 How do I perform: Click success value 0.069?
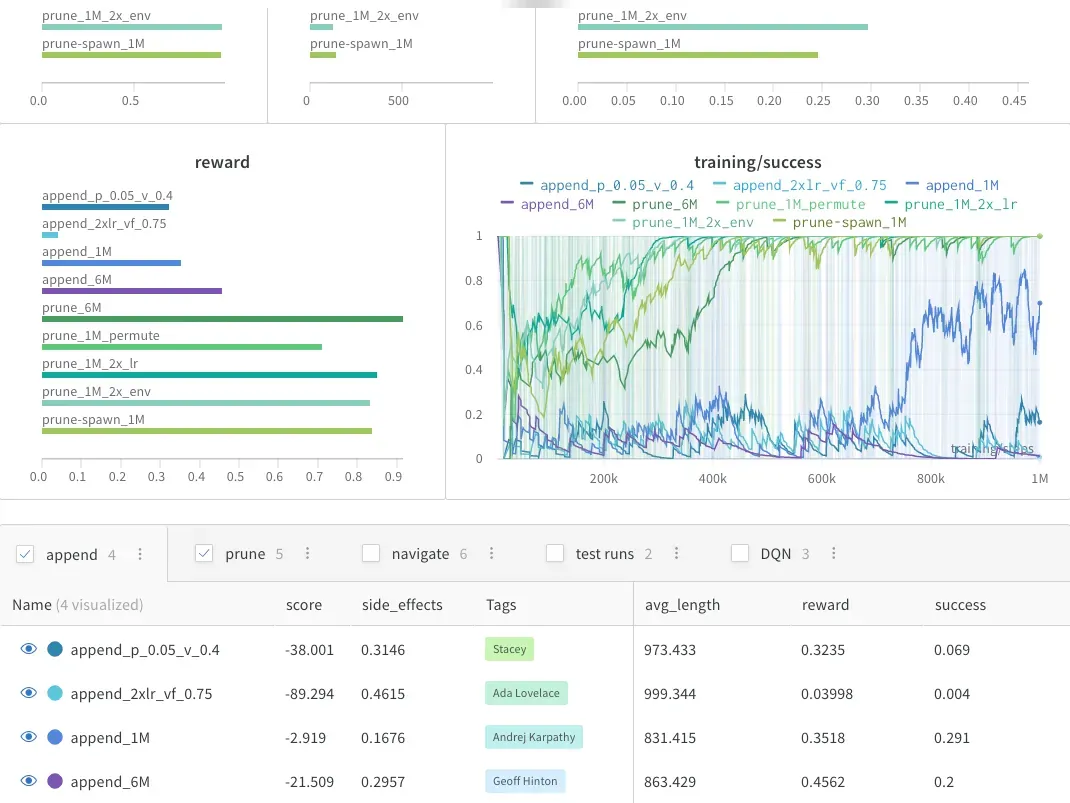[951, 649]
